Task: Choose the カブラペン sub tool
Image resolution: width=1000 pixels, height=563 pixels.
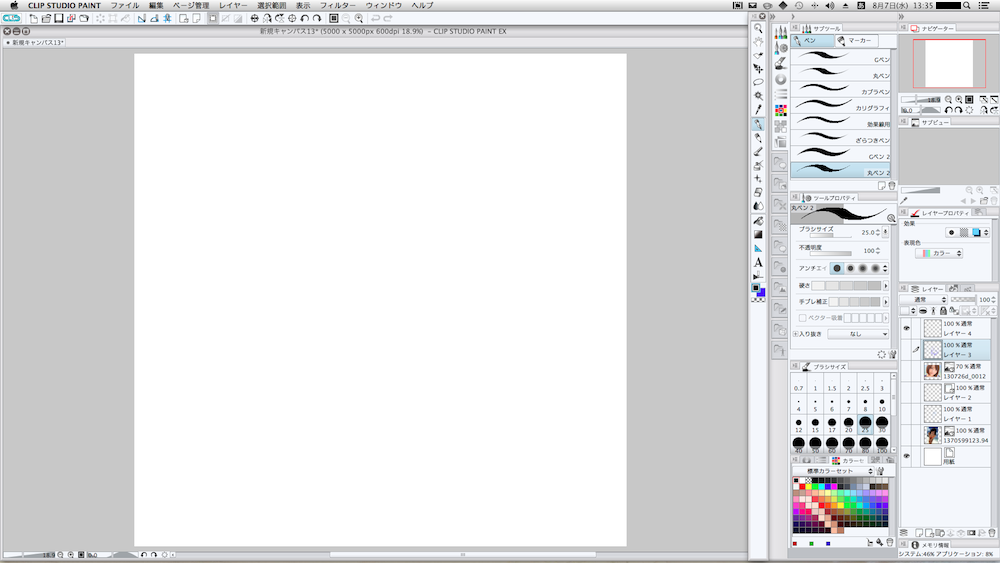Action: (x=841, y=89)
